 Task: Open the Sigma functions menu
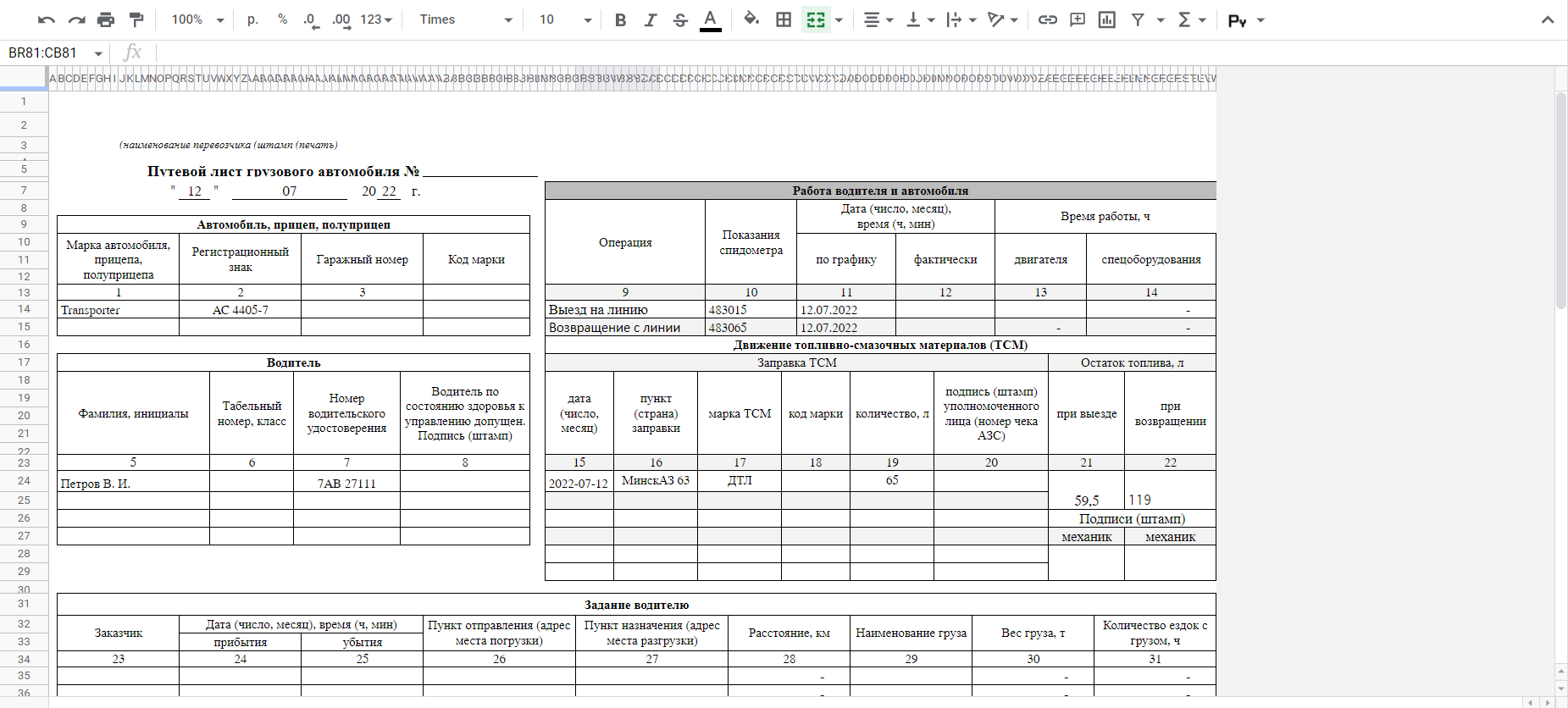click(1191, 19)
